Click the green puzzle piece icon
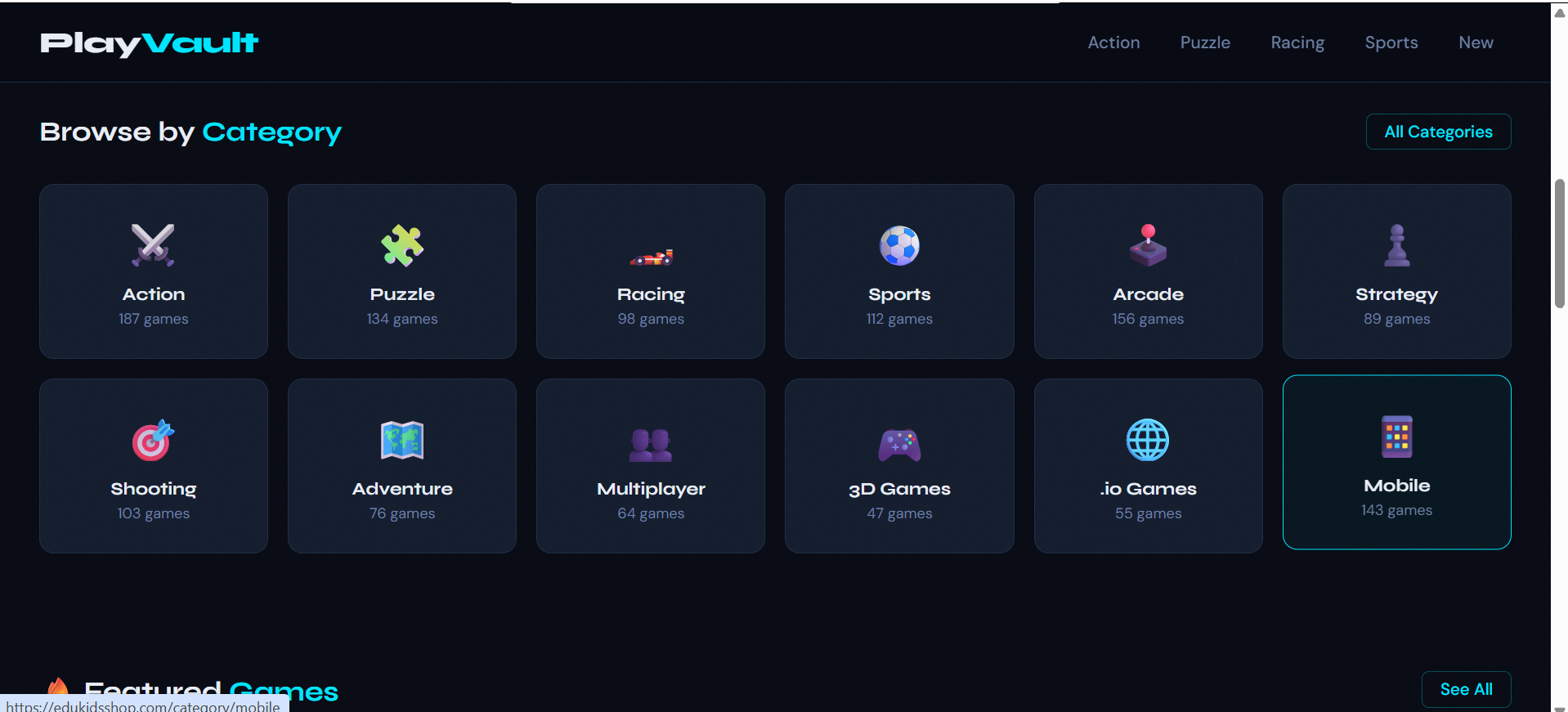1568x712 pixels. [401, 245]
